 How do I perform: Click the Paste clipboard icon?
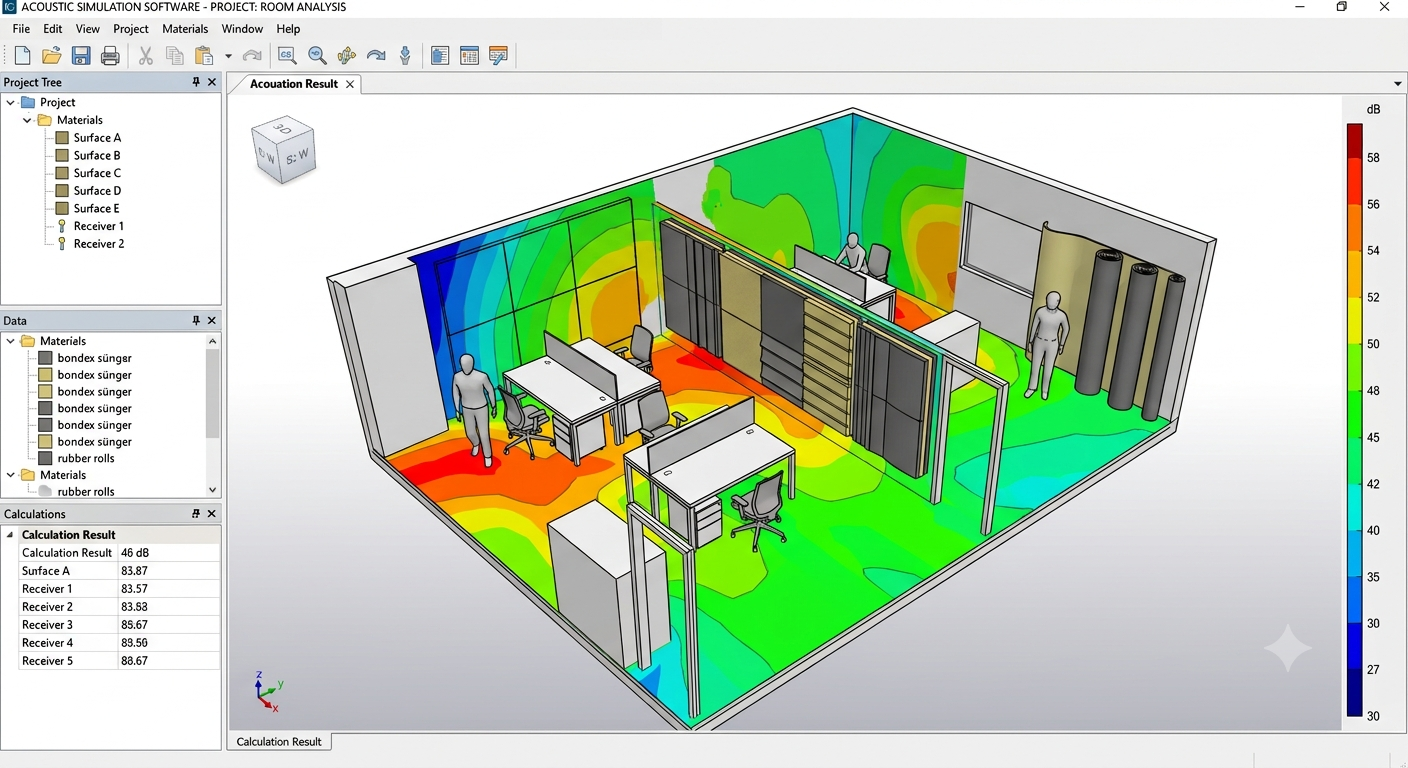point(204,56)
